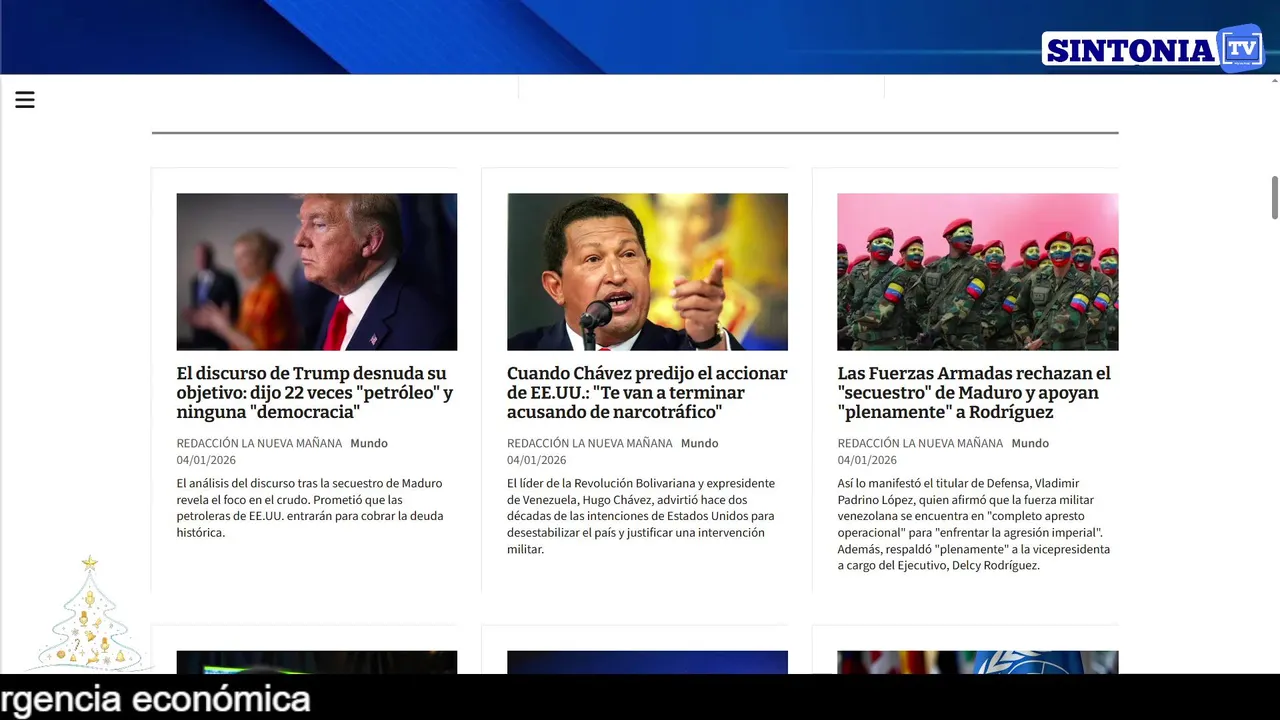Viewport: 1280px width, 720px height.
Task: Click the 'rgencia económica' ticker text
Action: (155, 698)
